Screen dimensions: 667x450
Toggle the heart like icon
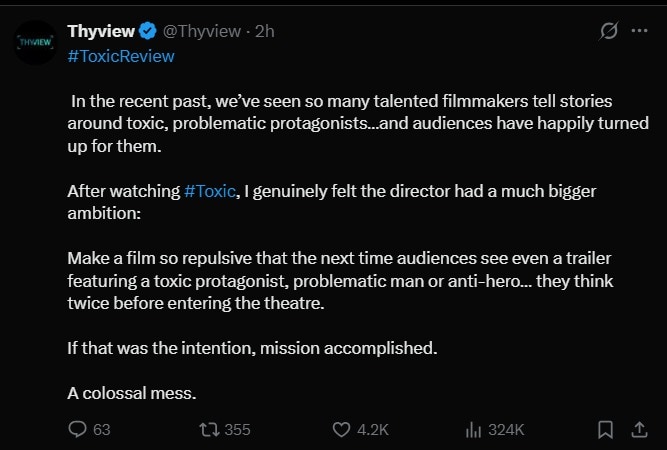(341, 430)
